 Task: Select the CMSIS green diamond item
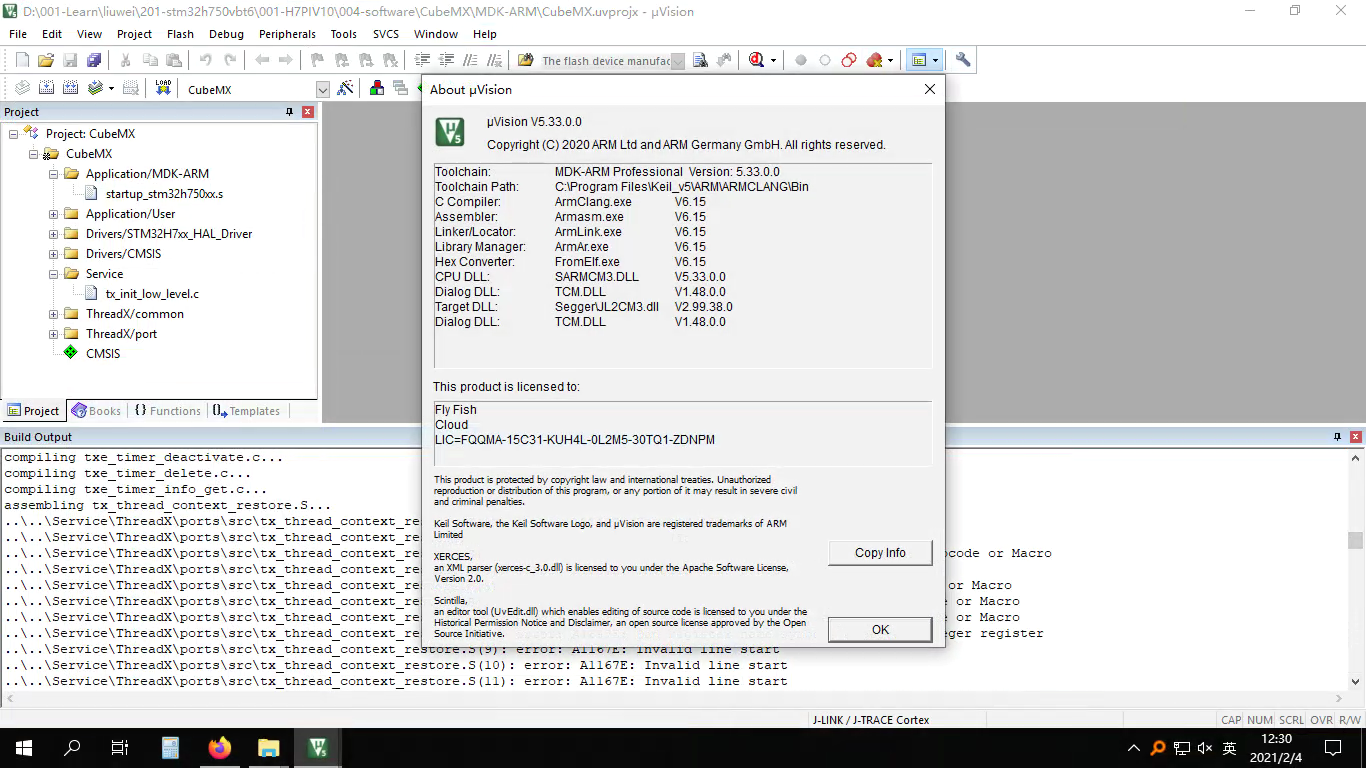coord(103,354)
